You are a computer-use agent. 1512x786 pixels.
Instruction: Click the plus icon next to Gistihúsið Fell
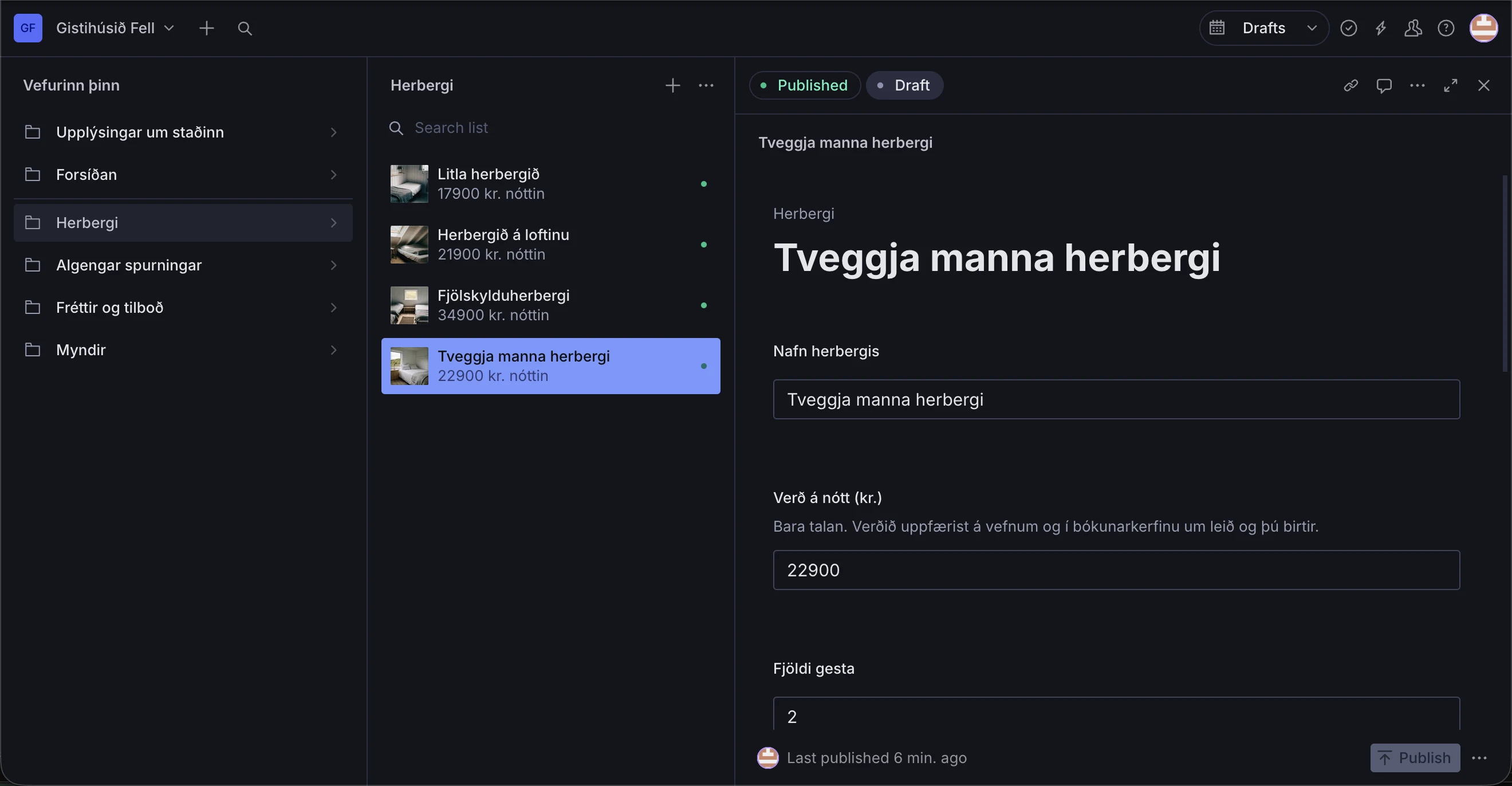(x=207, y=28)
